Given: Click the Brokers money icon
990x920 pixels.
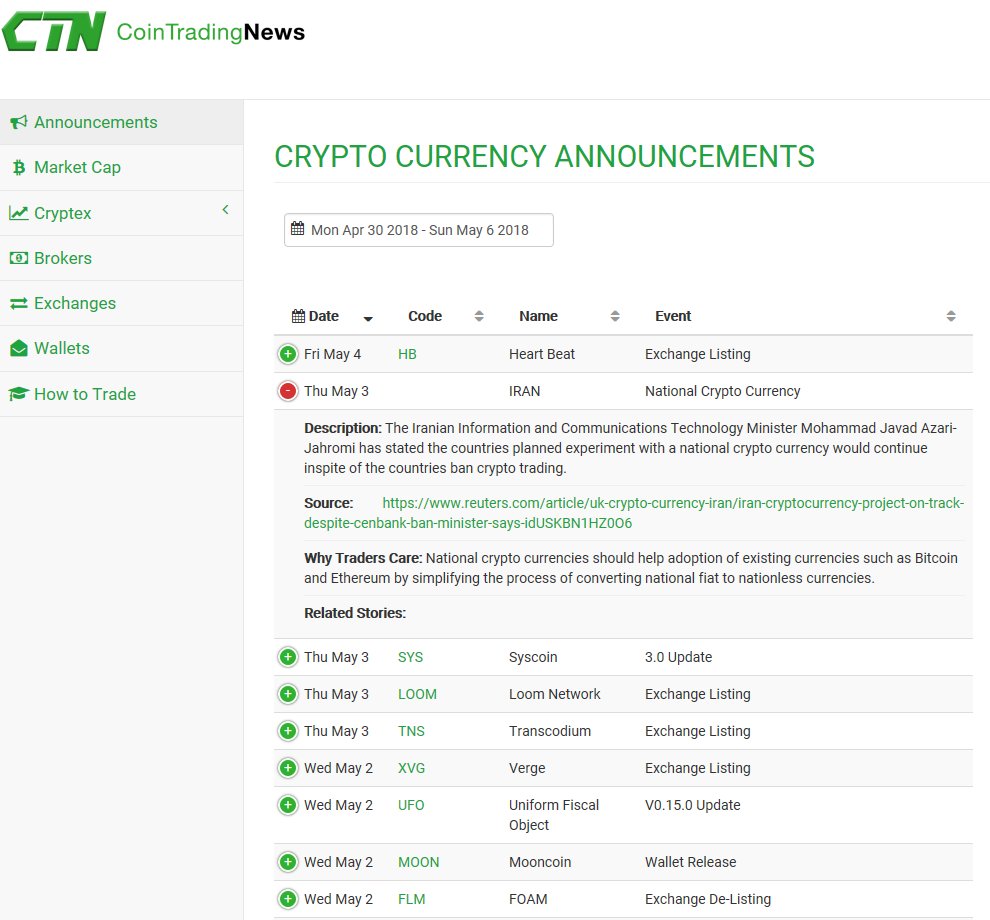Looking at the screenshot, I should [18, 258].
